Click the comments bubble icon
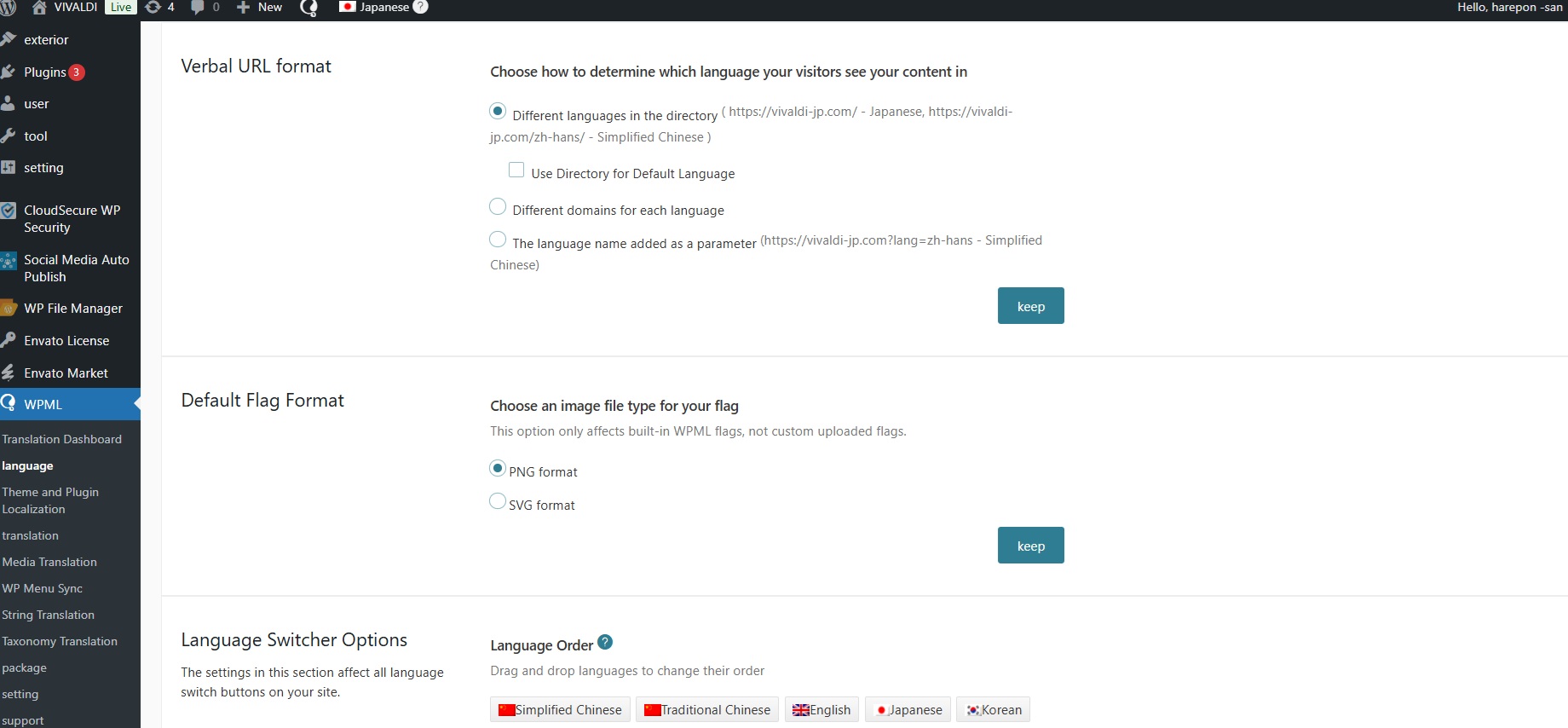The image size is (1568, 728). (198, 8)
